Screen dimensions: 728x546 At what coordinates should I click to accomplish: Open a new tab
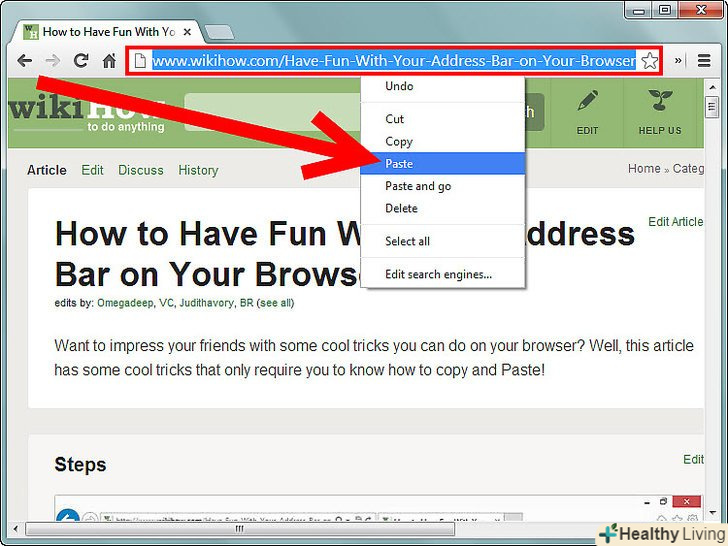[x=219, y=32]
